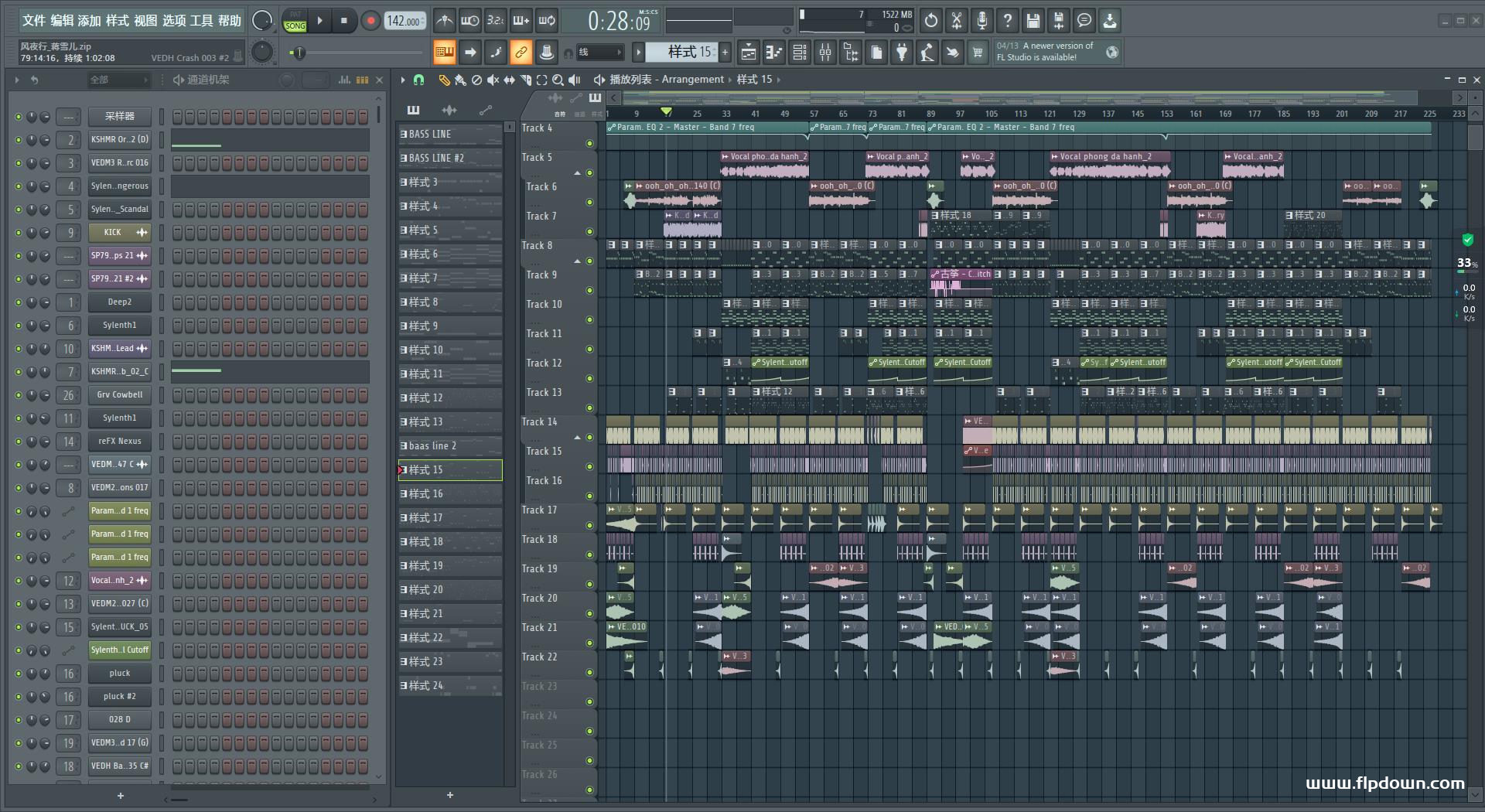Select the playlist slip tool

509,80
